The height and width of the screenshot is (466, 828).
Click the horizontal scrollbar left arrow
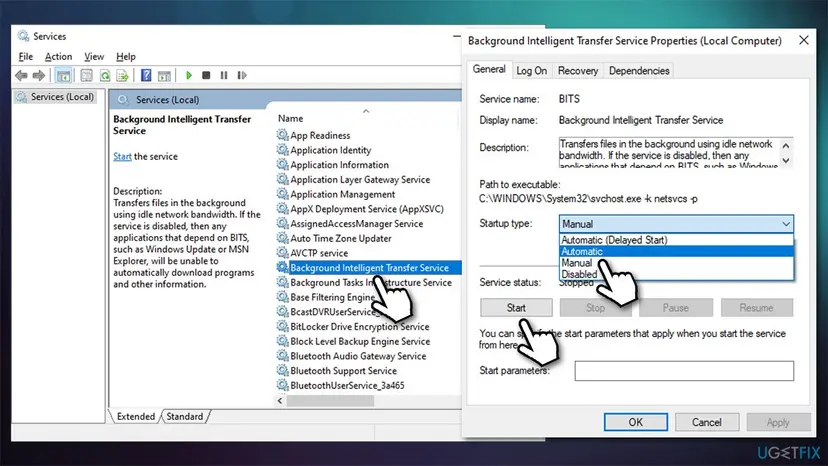[x=280, y=401]
